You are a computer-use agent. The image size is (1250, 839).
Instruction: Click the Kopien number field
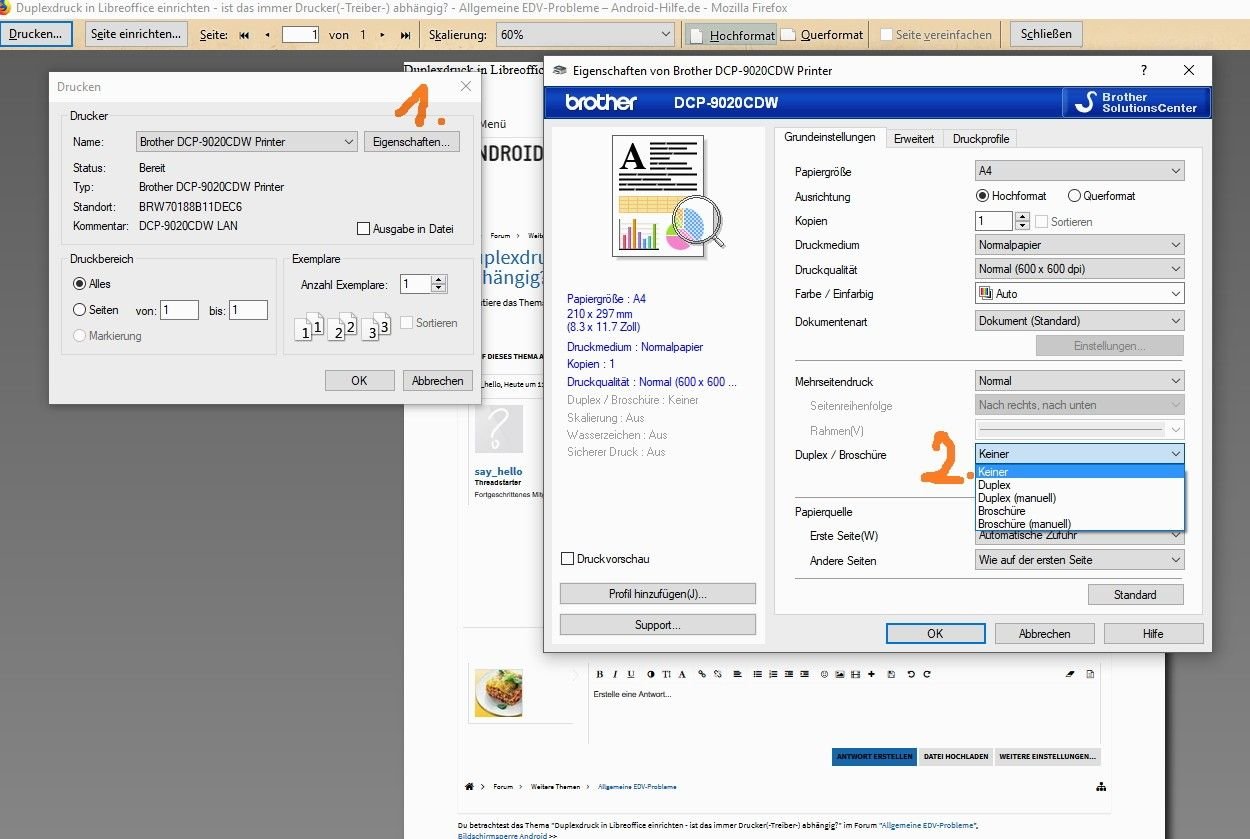click(995, 221)
